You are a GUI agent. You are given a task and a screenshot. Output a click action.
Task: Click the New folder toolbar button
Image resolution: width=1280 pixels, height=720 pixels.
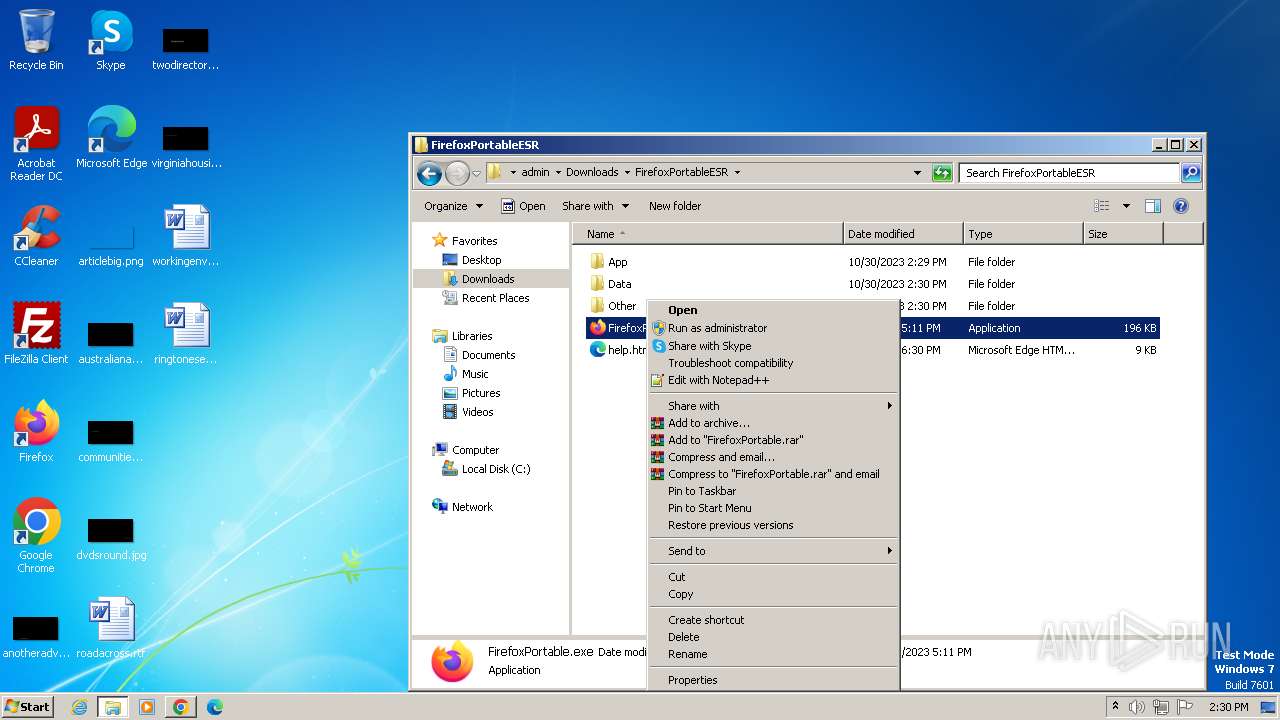click(x=675, y=206)
